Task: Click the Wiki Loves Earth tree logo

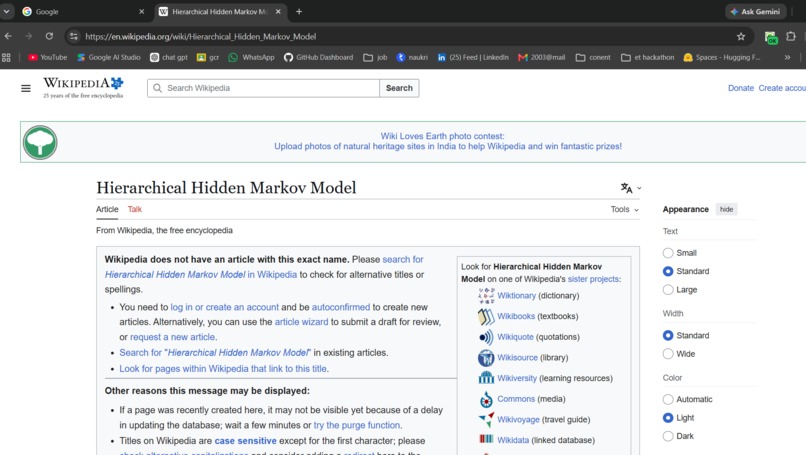Action: point(40,142)
